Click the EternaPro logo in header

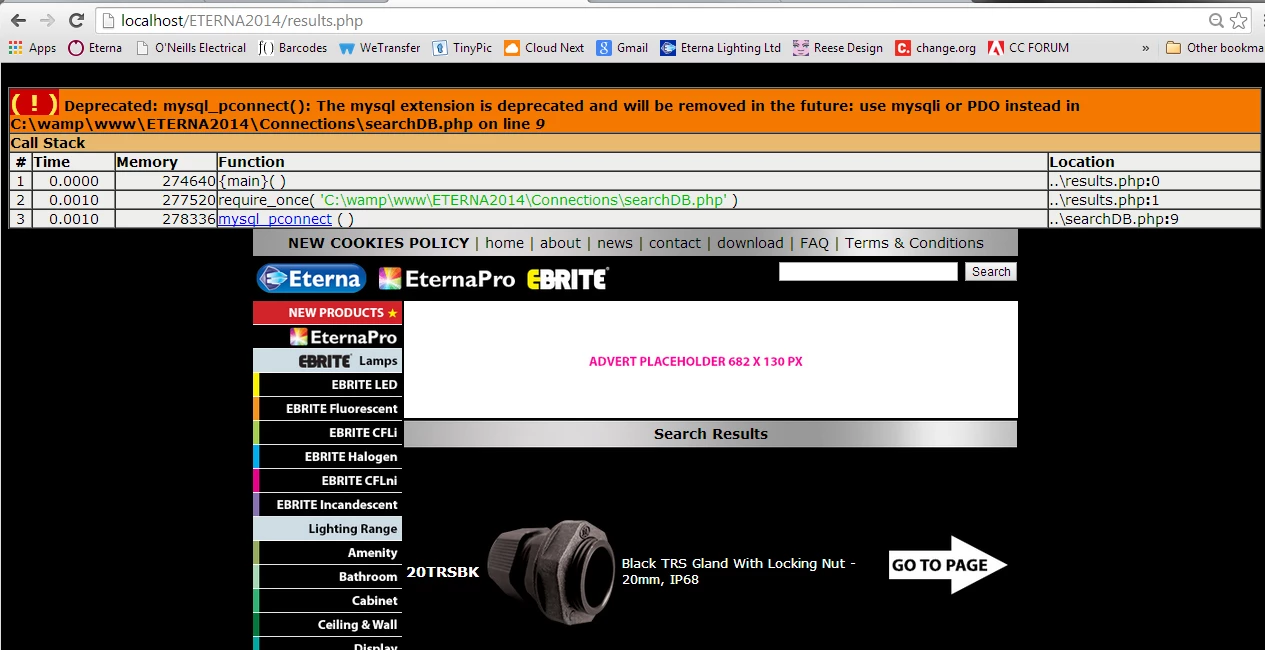click(x=446, y=279)
